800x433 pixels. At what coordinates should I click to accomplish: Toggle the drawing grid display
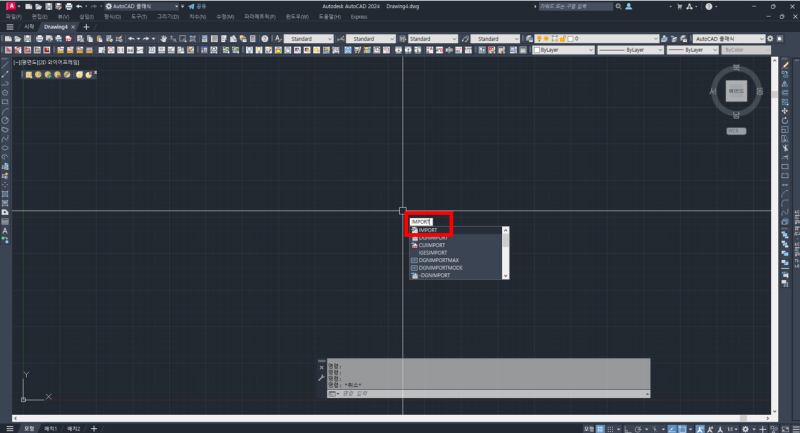[x=601, y=429]
